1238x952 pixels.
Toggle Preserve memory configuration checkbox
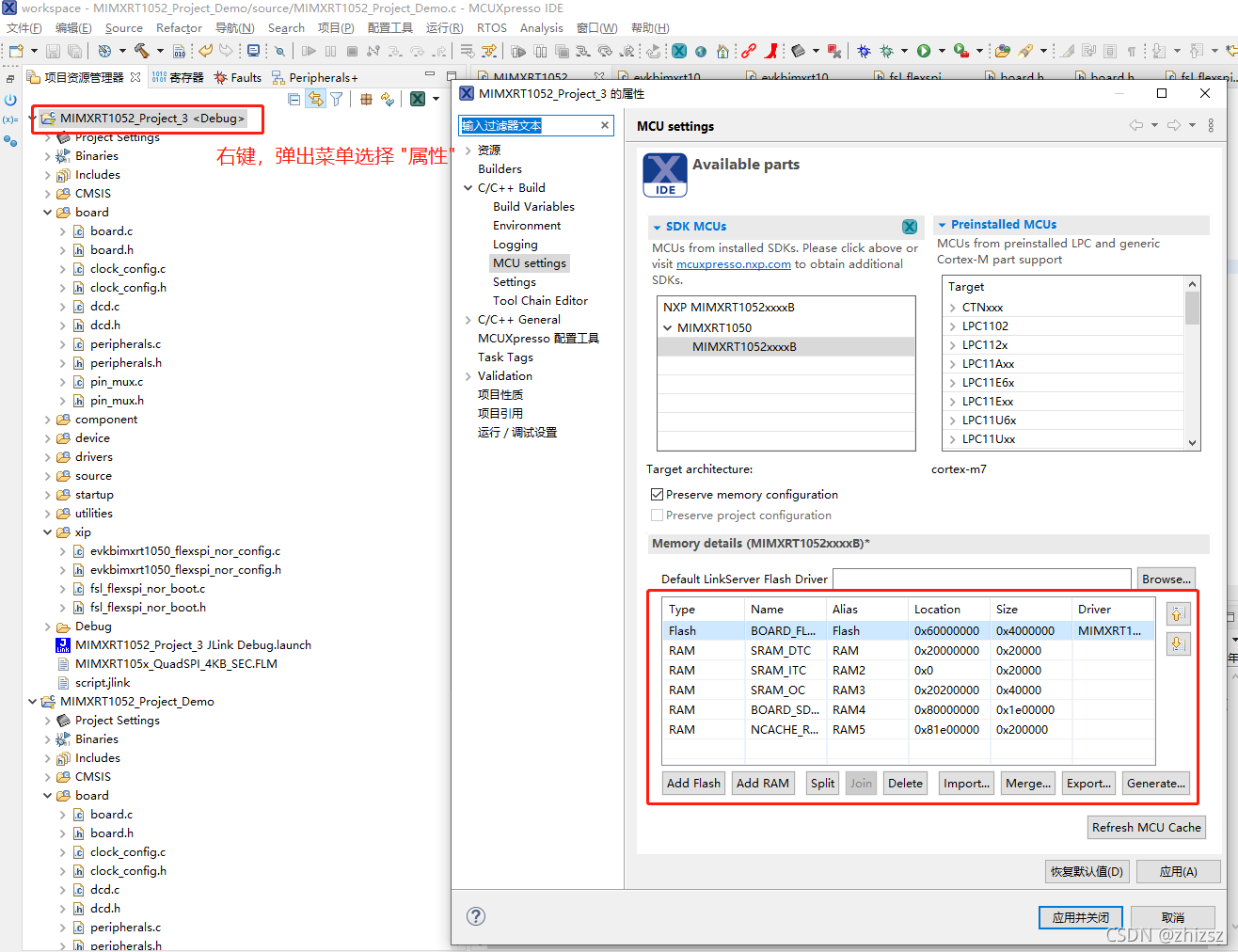[657, 495]
